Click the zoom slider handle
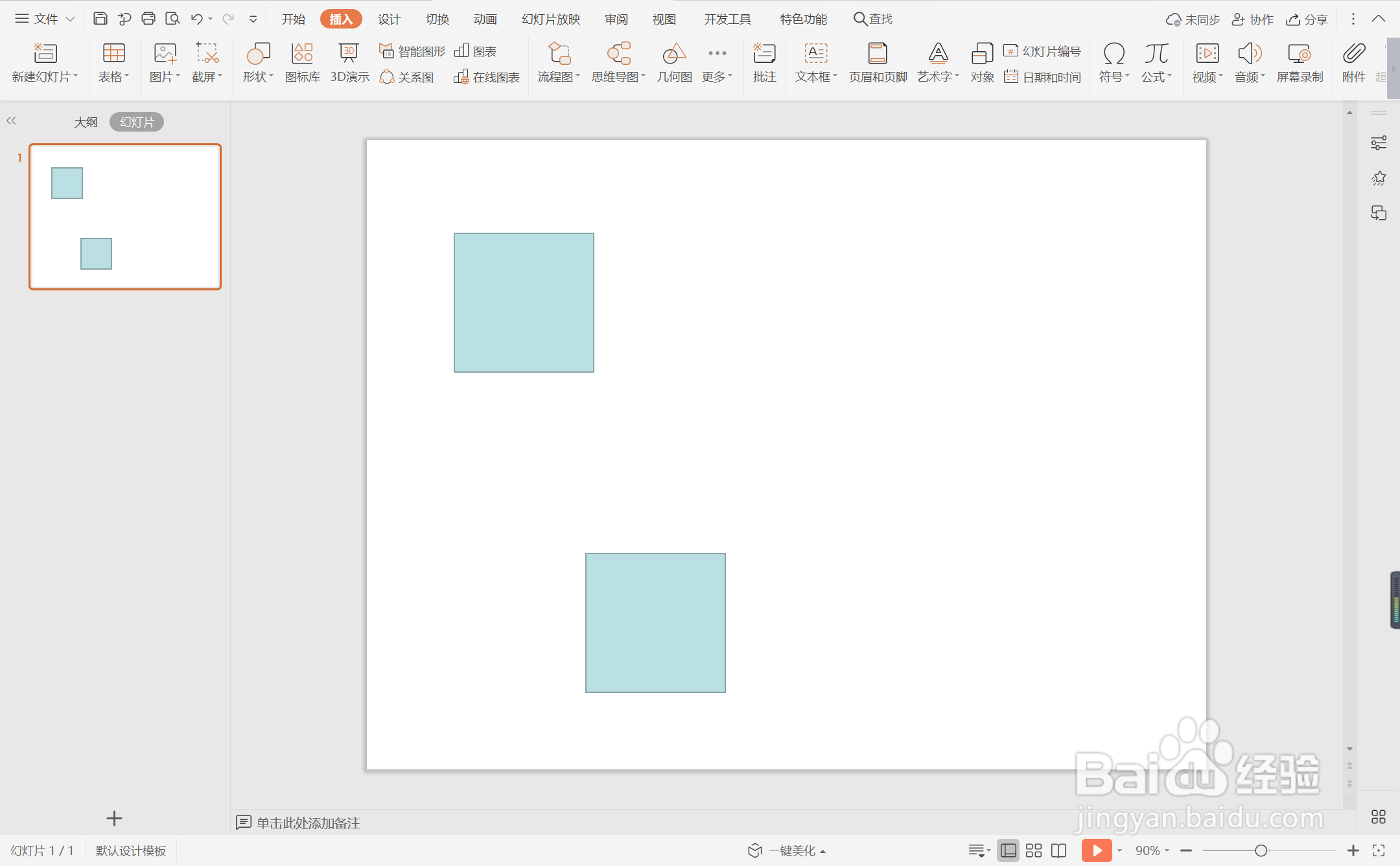The width and height of the screenshot is (1400, 866). 1261,850
